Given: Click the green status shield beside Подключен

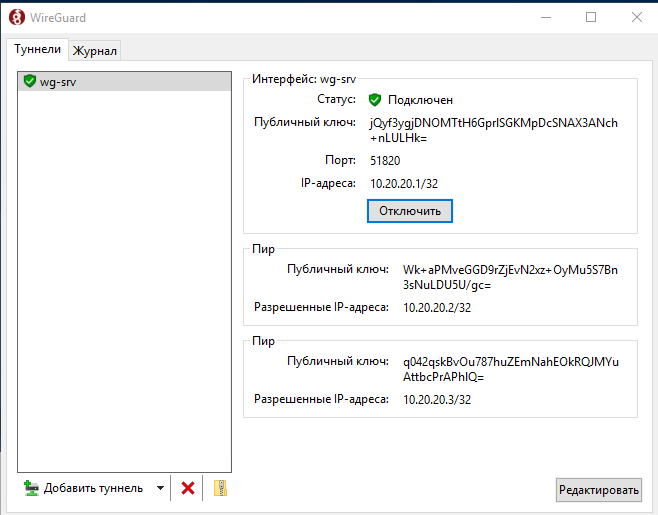Looking at the screenshot, I should pos(374,100).
